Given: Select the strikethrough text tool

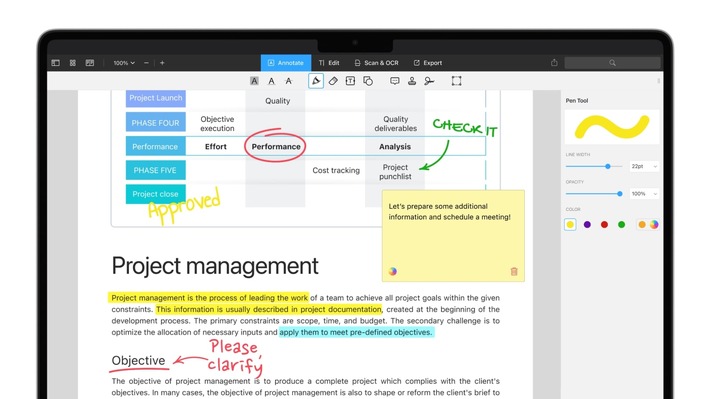Looking at the screenshot, I should click(288, 81).
